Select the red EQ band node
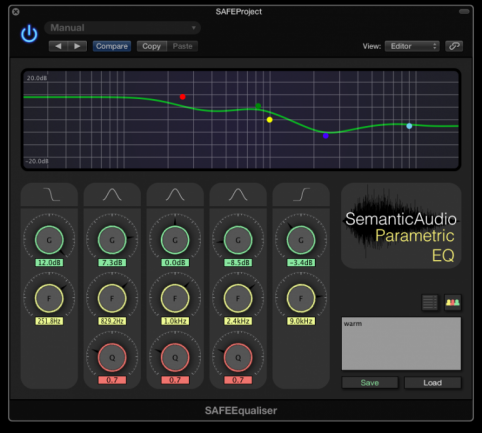 [x=182, y=97]
